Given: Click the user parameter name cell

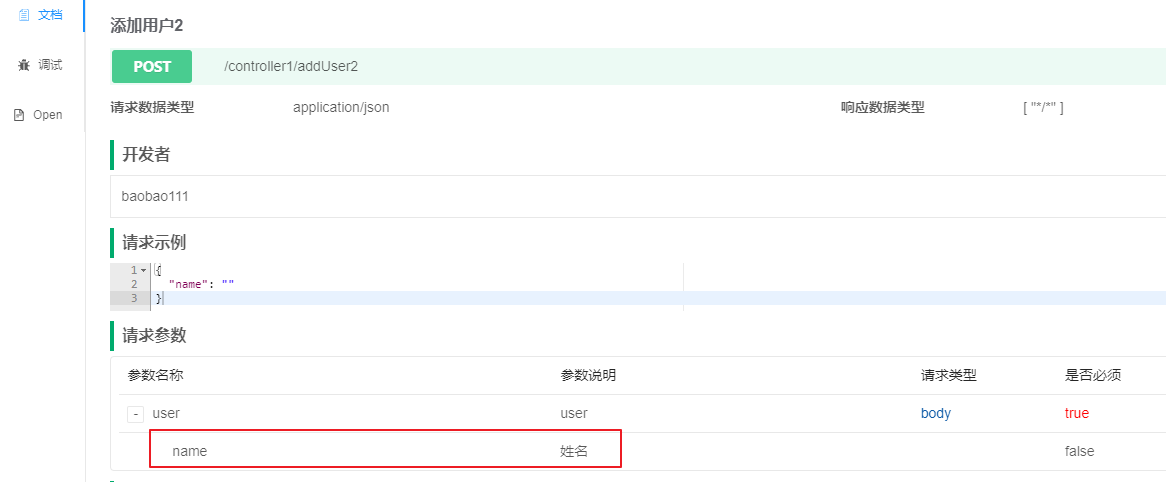Looking at the screenshot, I should click(166, 414).
